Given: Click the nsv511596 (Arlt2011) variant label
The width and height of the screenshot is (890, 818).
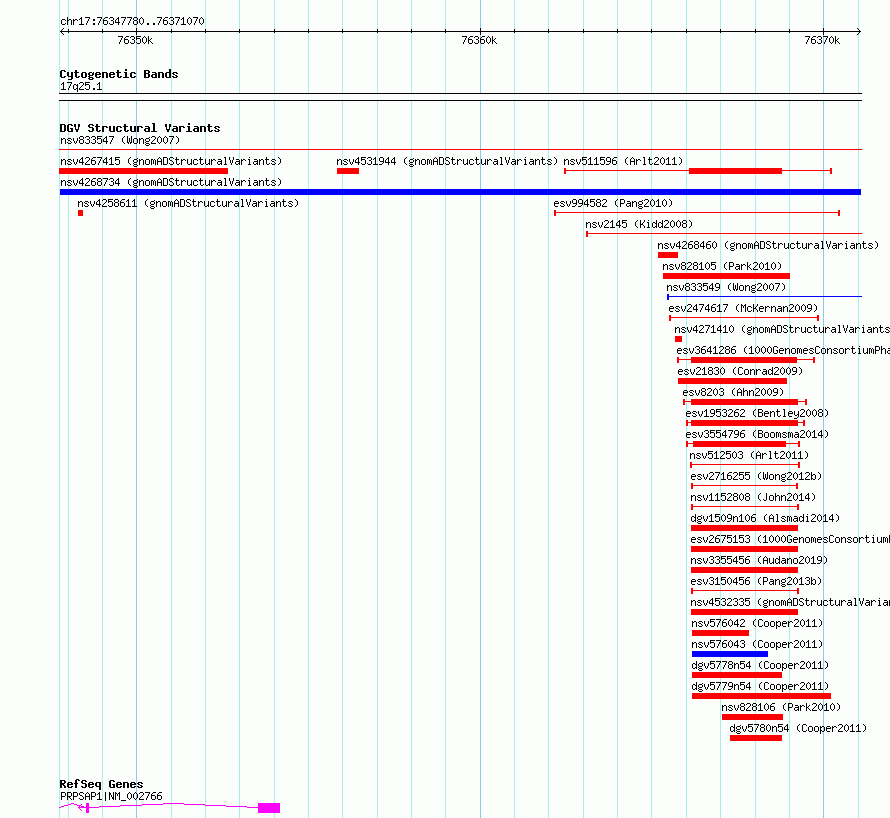Looking at the screenshot, I should (623, 161).
